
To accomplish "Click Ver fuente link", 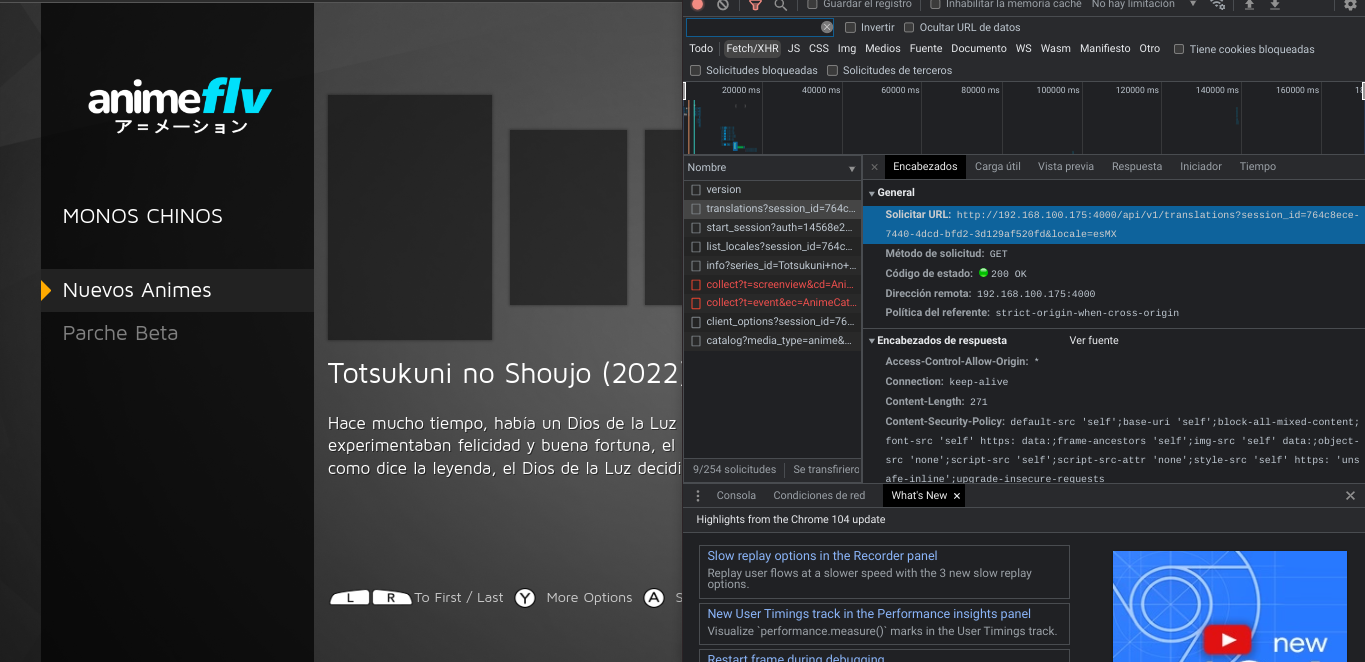I will point(1094,341).
